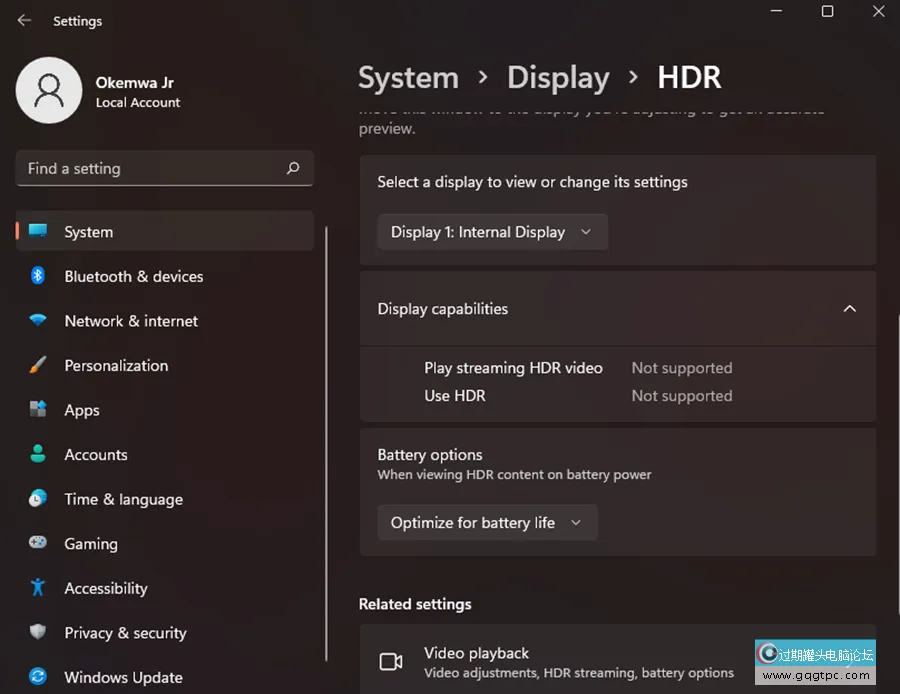Click the Video playback icon
This screenshot has width=900, height=694.
[x=391, y=661]
